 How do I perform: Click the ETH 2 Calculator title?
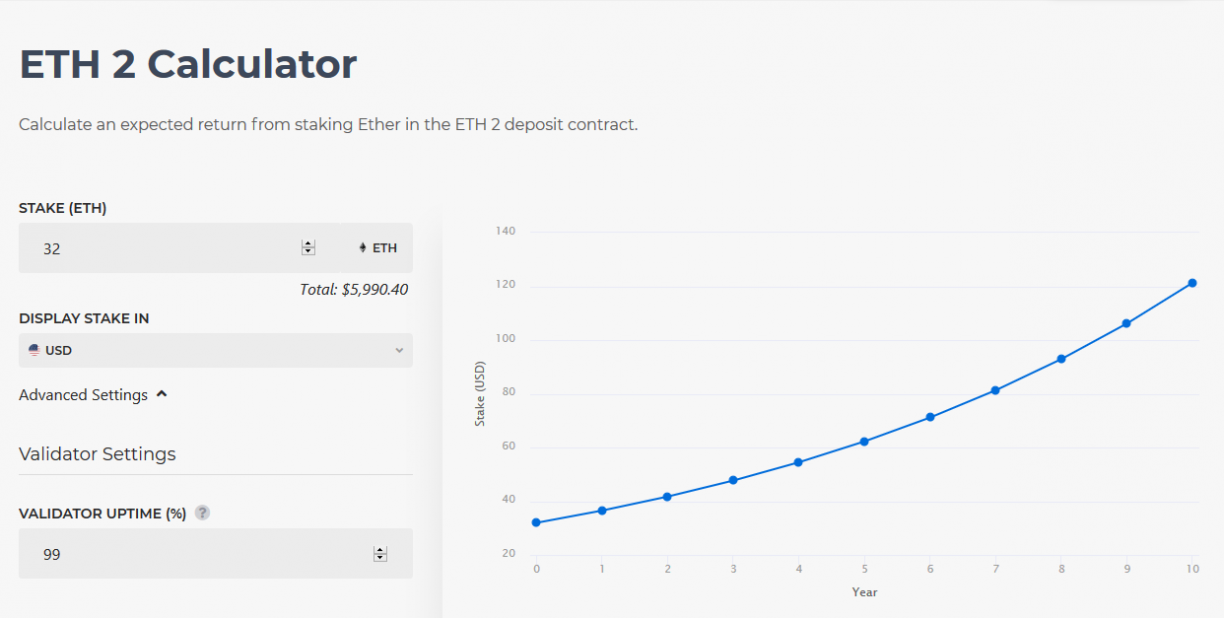tap(188, 63)
